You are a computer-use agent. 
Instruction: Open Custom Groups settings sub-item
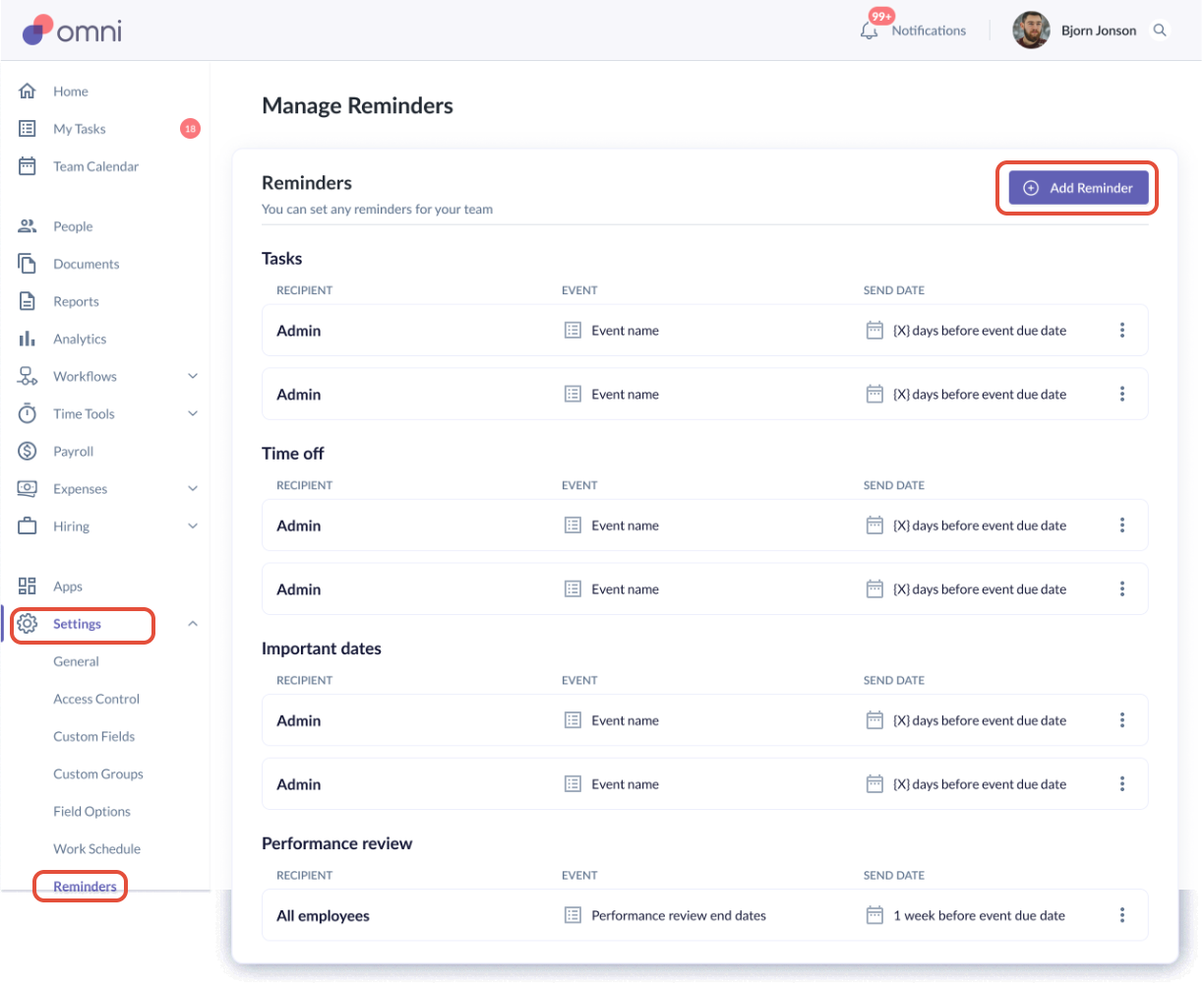pos(98,773)
